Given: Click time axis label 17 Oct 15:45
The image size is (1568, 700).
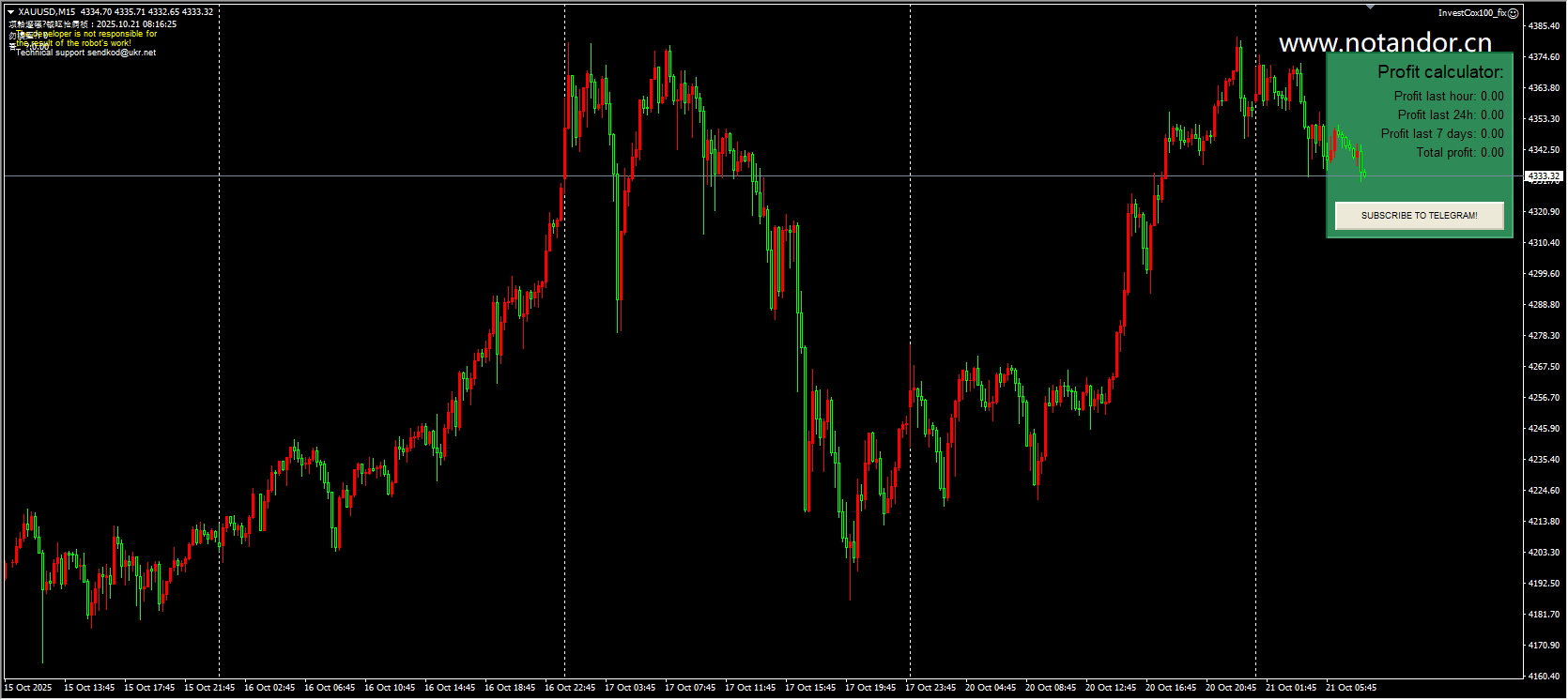Looking at the screenshot, I should coord(810,688).
